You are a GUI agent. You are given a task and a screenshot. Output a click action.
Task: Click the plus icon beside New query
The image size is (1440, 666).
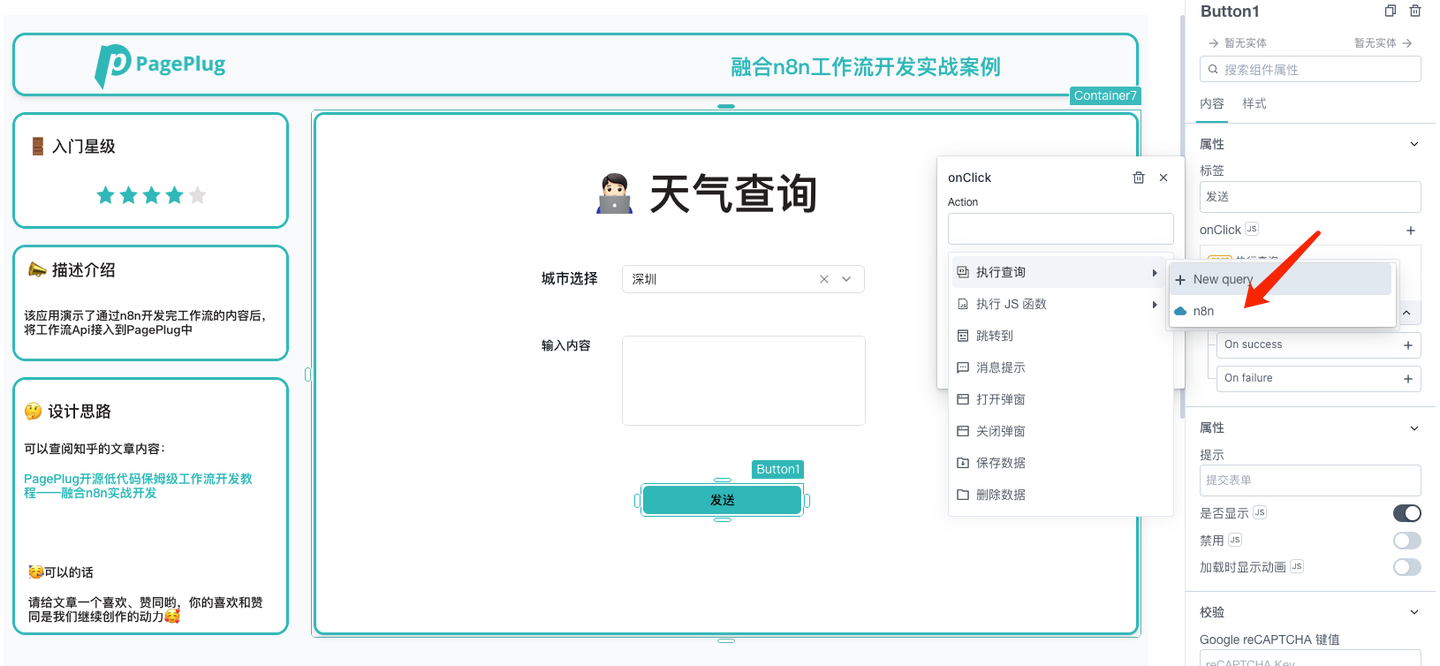(1180, 280)
